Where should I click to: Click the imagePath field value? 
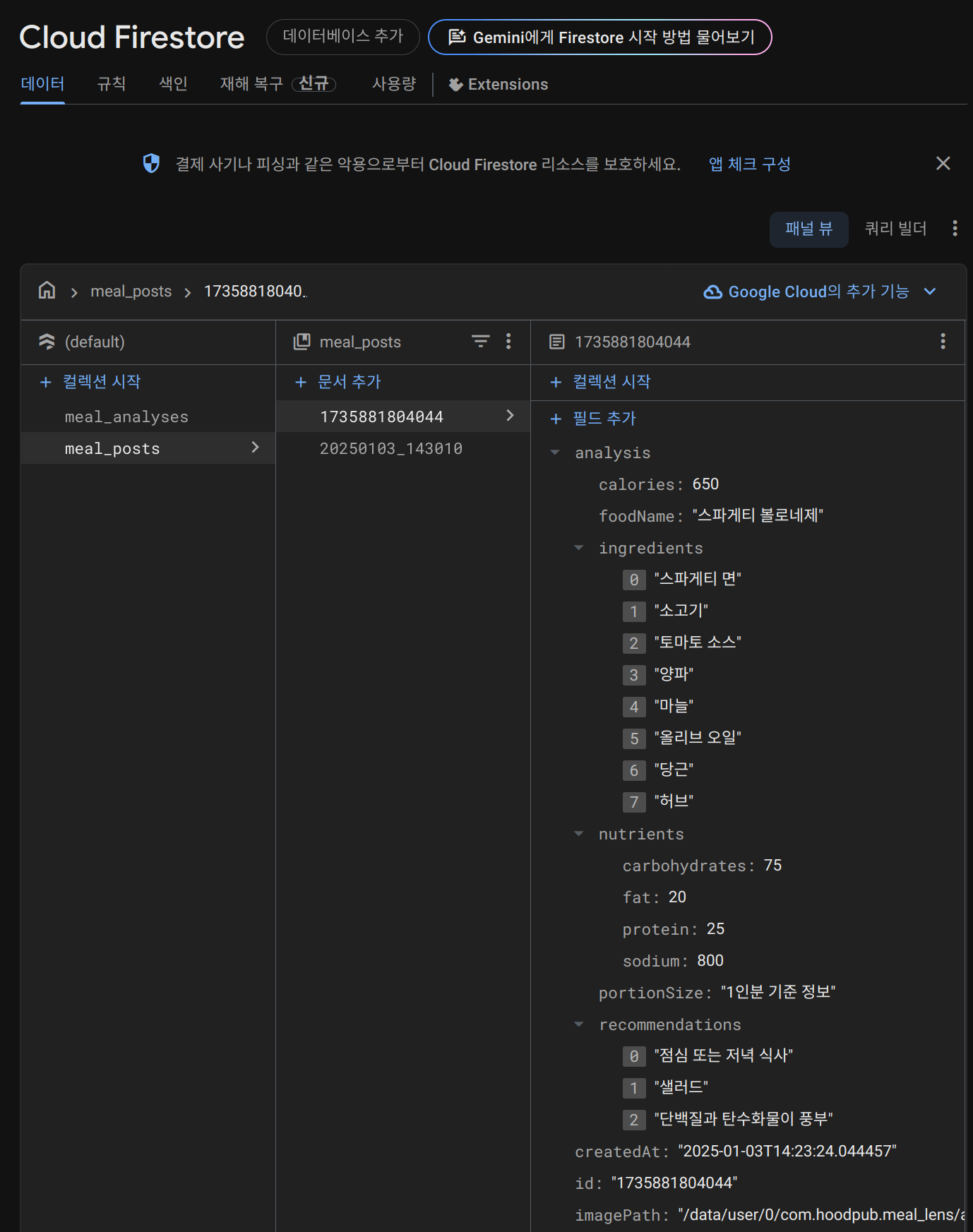[821, 1215]
